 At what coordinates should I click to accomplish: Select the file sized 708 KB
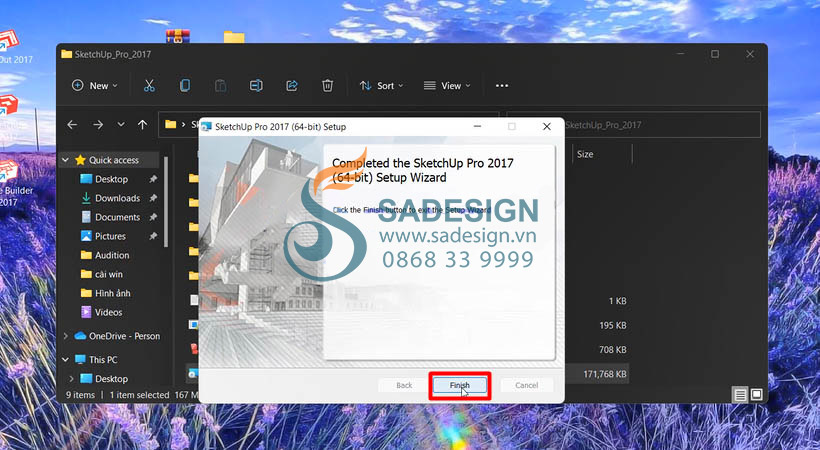[612, 350]
